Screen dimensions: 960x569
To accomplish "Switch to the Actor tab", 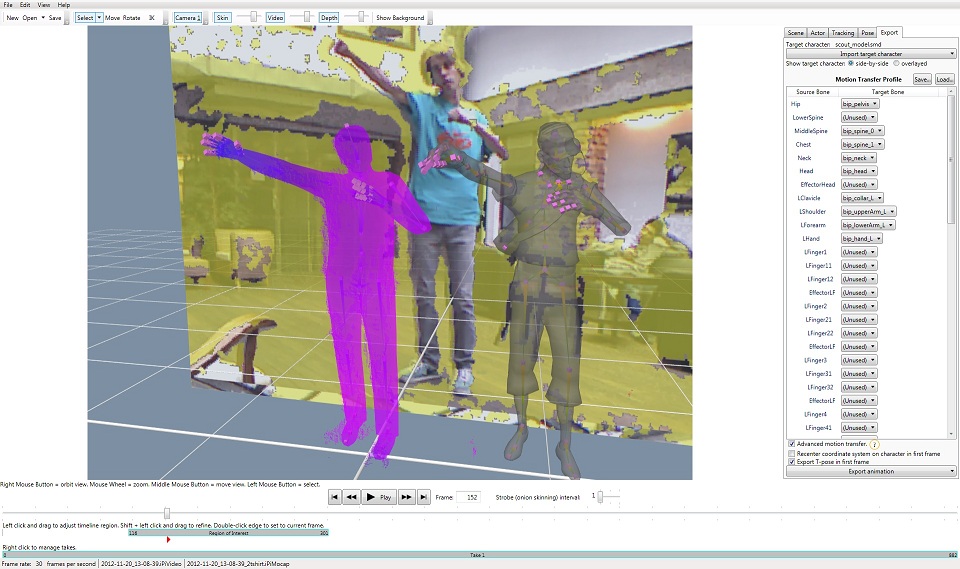I will click(817, 33).
